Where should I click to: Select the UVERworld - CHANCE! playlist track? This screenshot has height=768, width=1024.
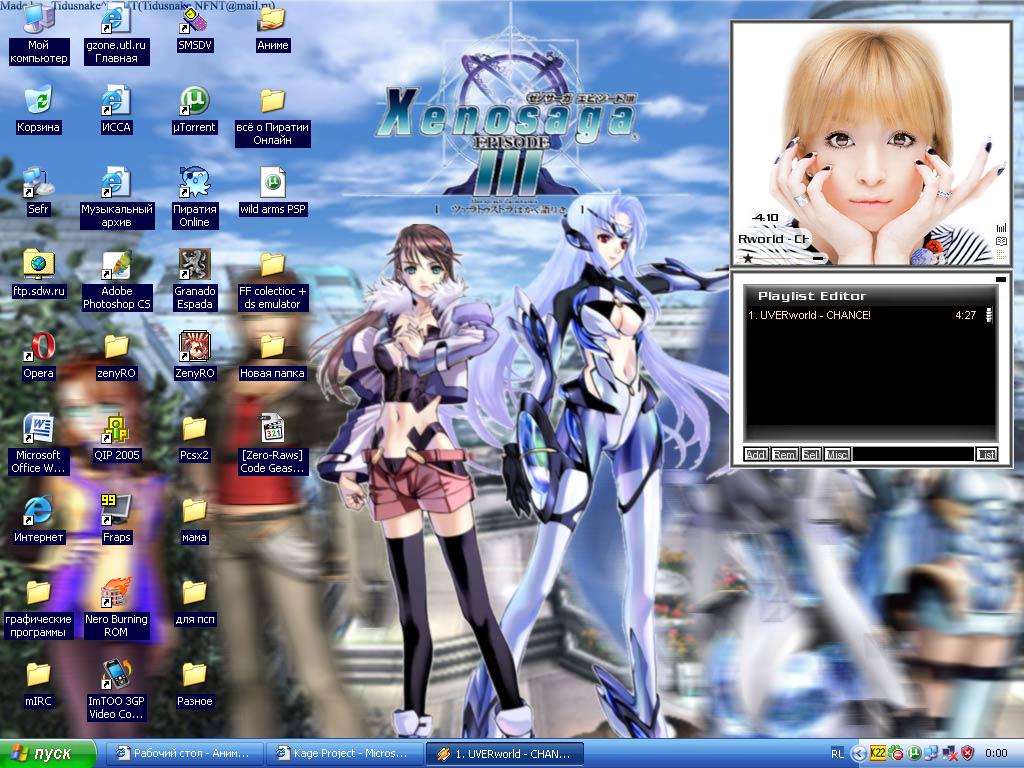(x=862, y=315)
